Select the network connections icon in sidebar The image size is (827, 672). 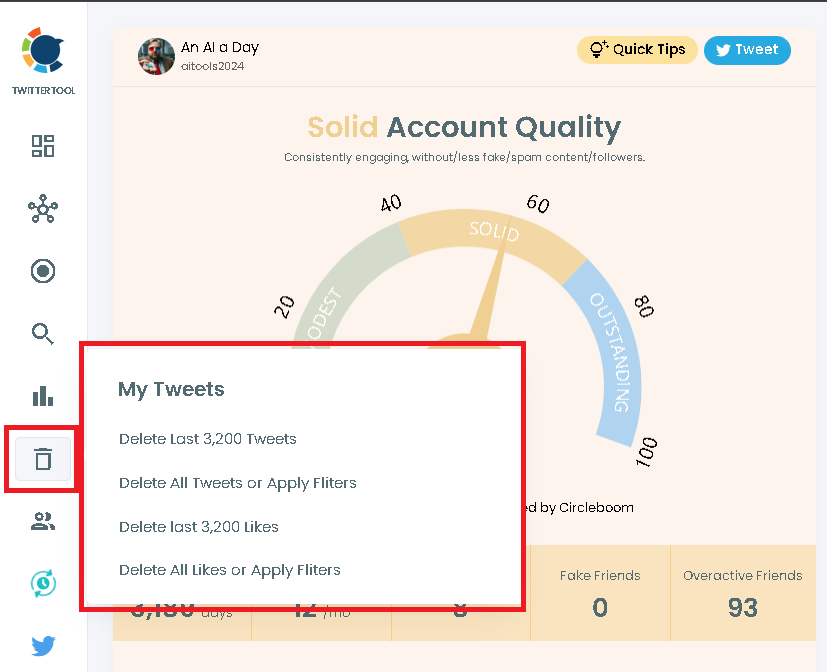tap(43, 209)
